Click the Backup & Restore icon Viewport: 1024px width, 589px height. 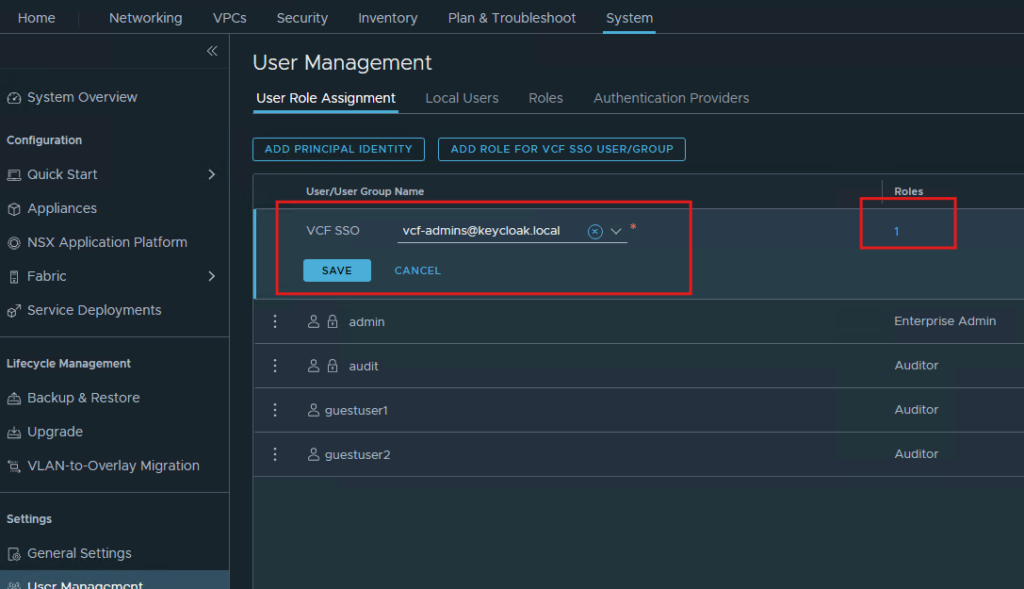tap(14, 398)
